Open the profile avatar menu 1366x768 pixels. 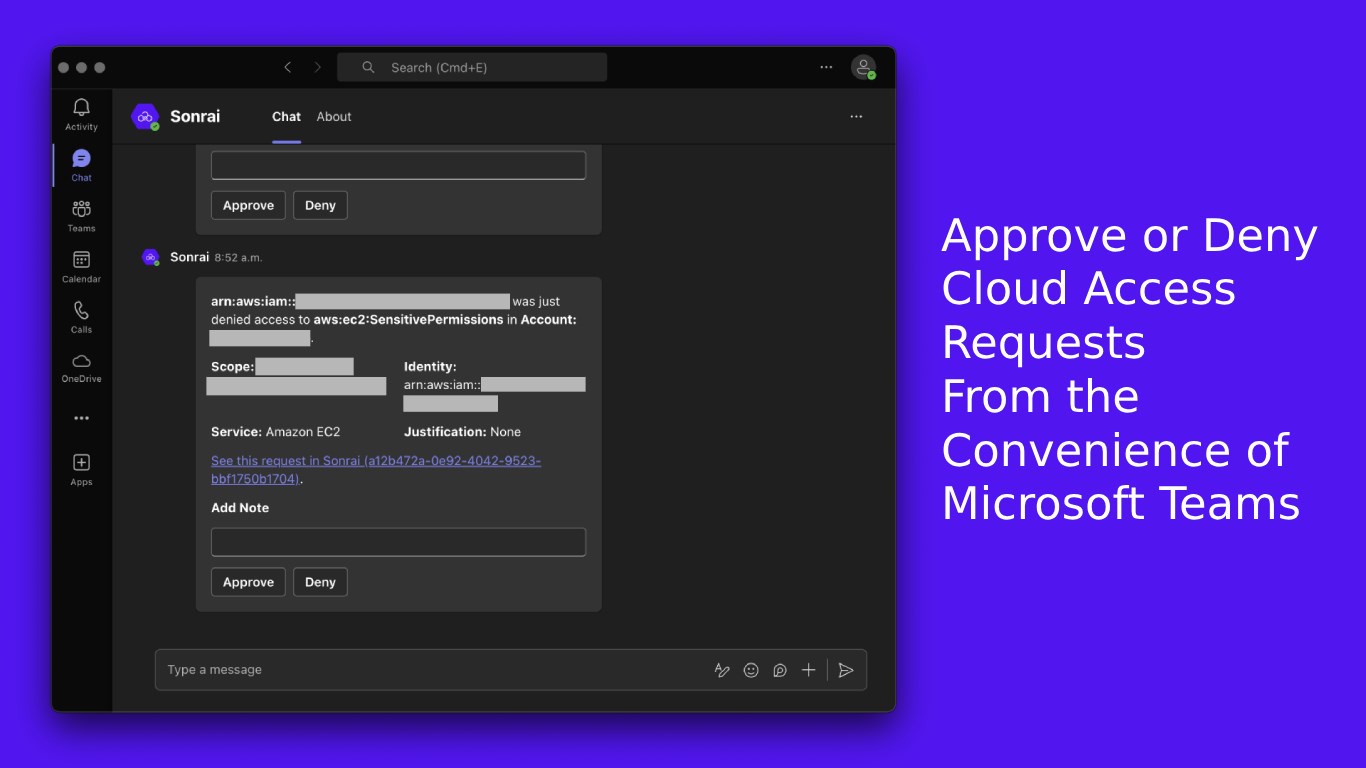[863, 67]
